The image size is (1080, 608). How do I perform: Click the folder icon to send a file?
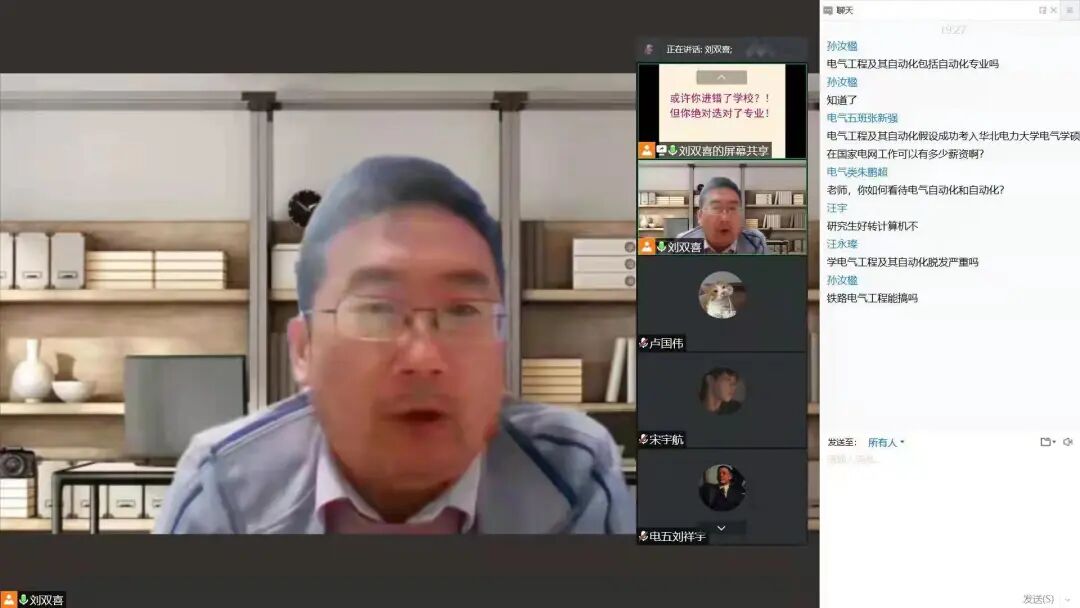point(1046,441)
